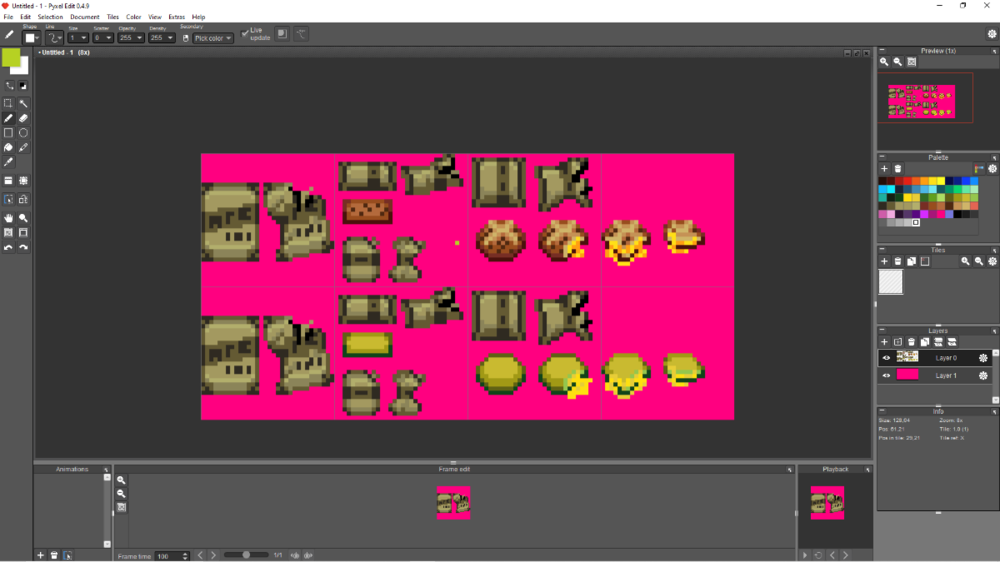
Task: Add a new color to the Palette
Action: 884,169
